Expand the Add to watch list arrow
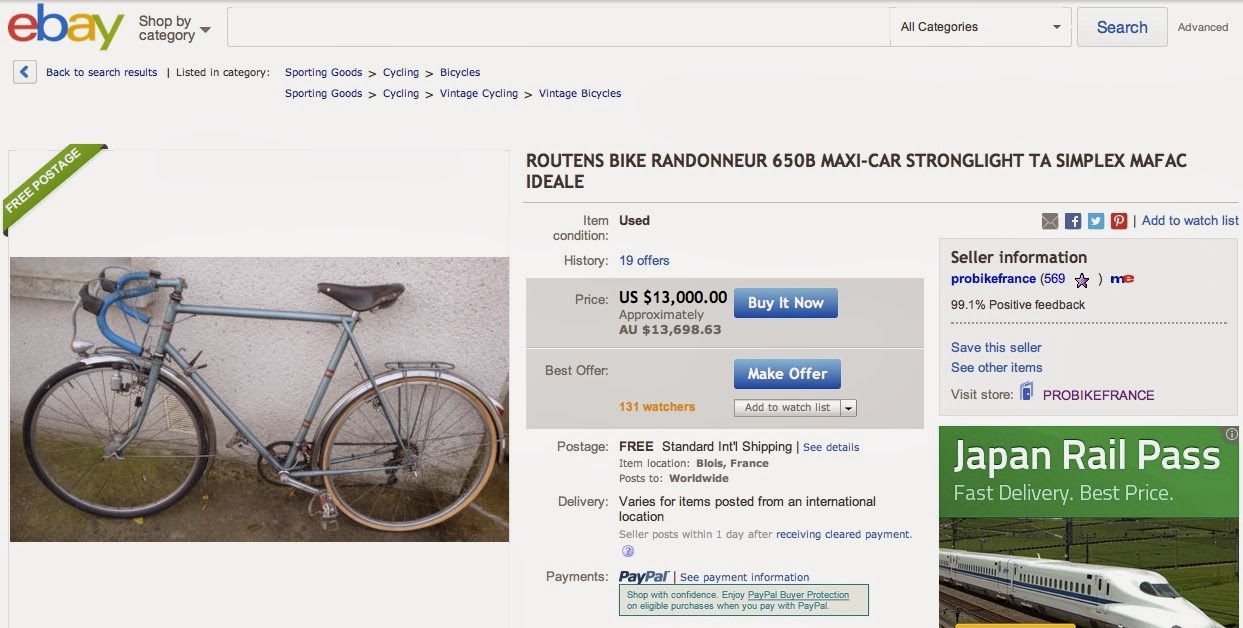Screen dimensions: 1243x628 click(849, 408)
